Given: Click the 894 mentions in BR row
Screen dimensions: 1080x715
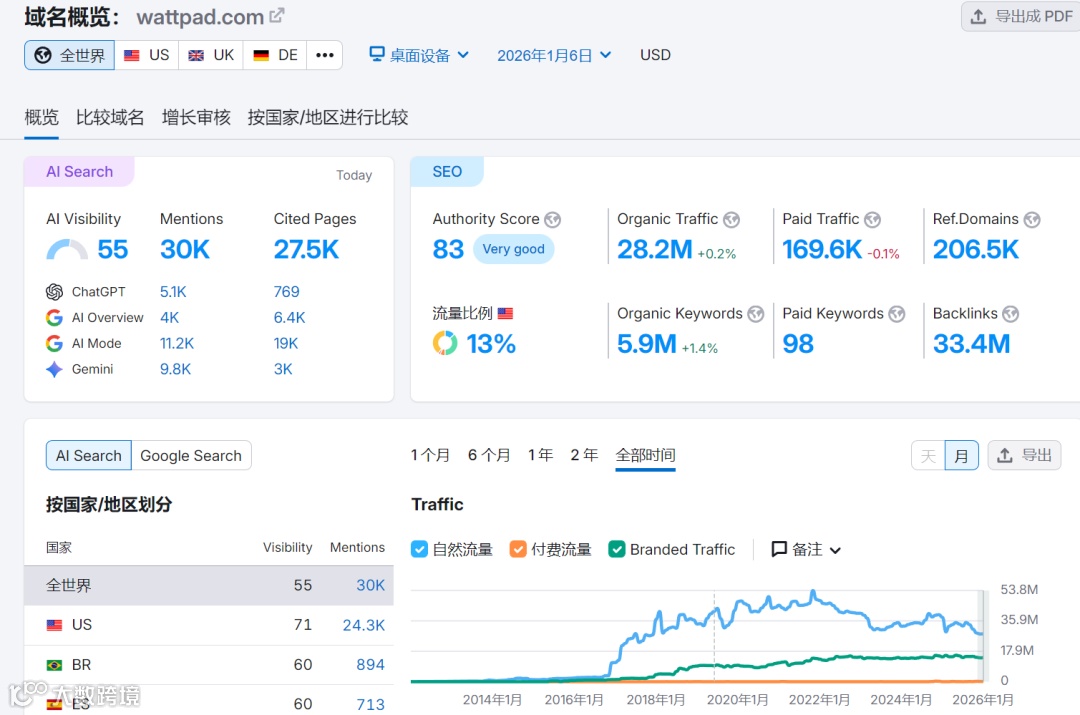Looking at the screenshot, I should (x=371, y=665).
